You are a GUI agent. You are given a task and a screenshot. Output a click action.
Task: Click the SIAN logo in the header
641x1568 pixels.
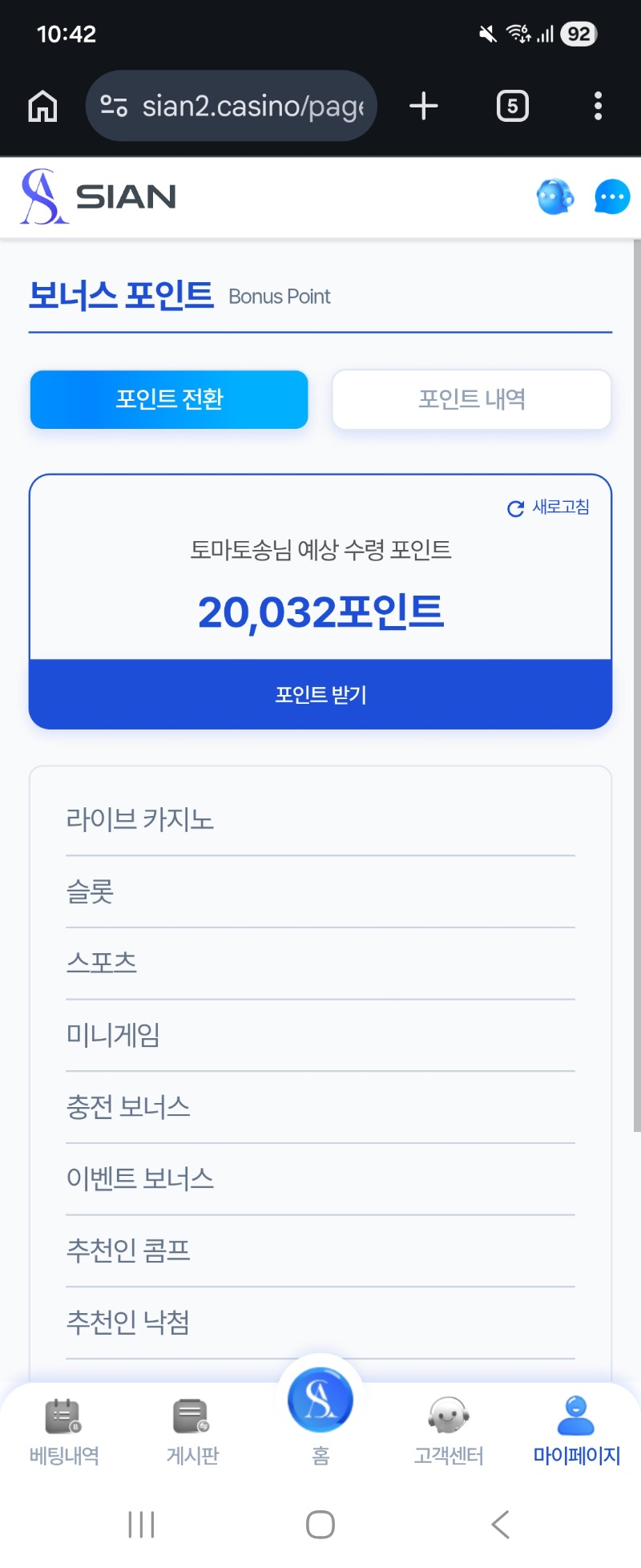(99, 196)
